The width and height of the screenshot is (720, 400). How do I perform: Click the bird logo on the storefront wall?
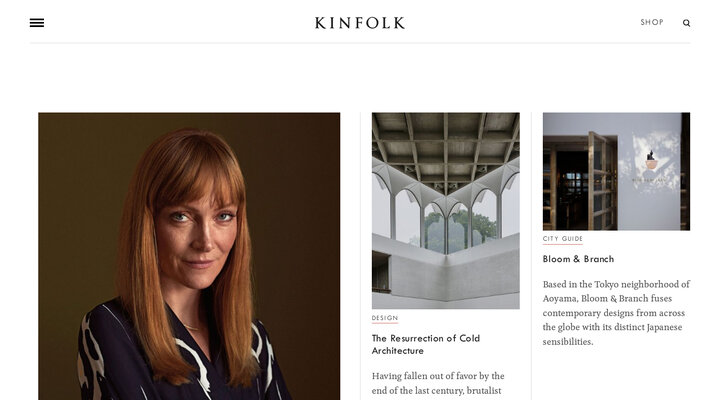point(651,160)
